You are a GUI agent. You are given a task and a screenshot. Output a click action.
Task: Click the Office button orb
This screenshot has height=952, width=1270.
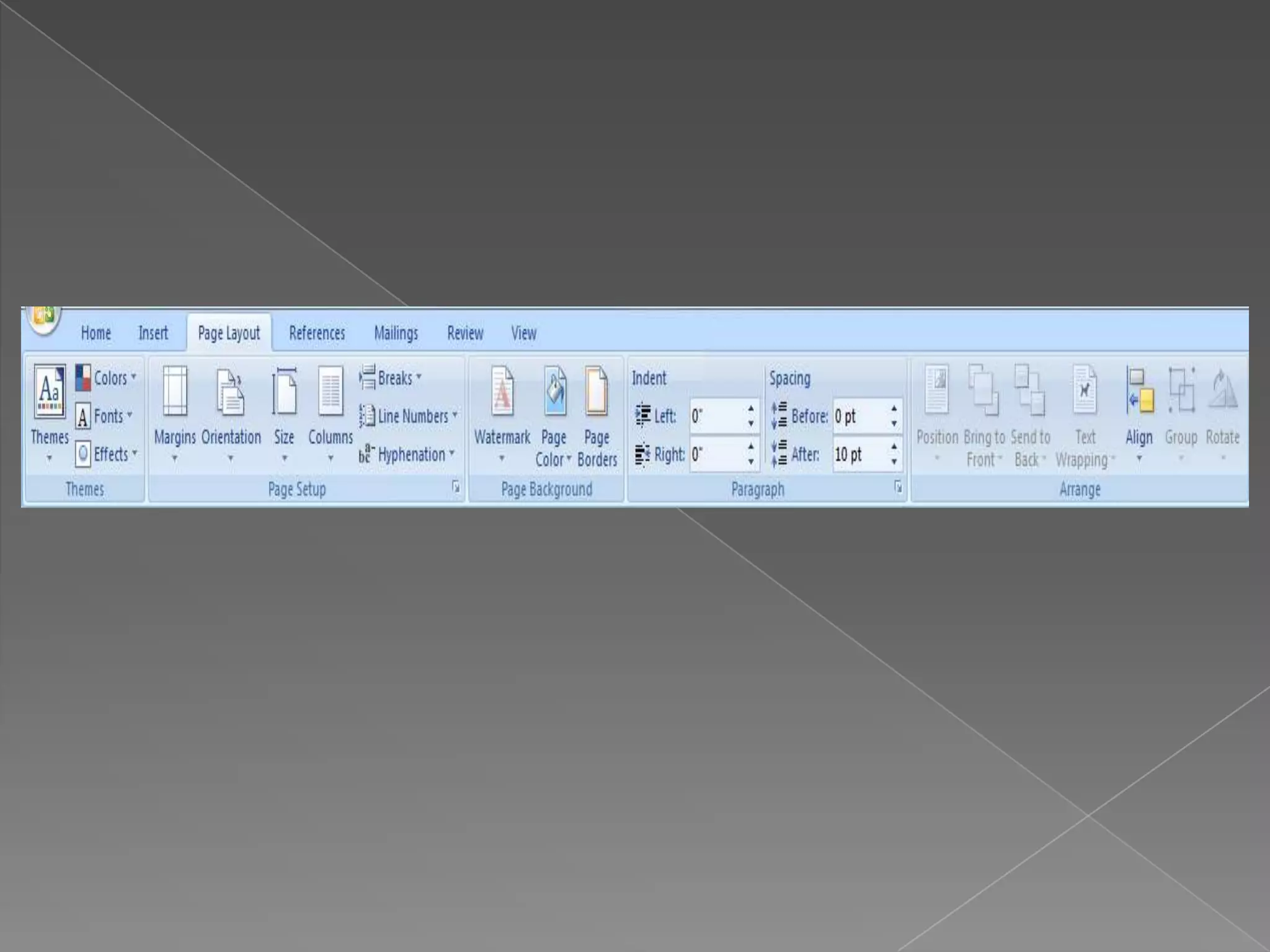point(43,319)
